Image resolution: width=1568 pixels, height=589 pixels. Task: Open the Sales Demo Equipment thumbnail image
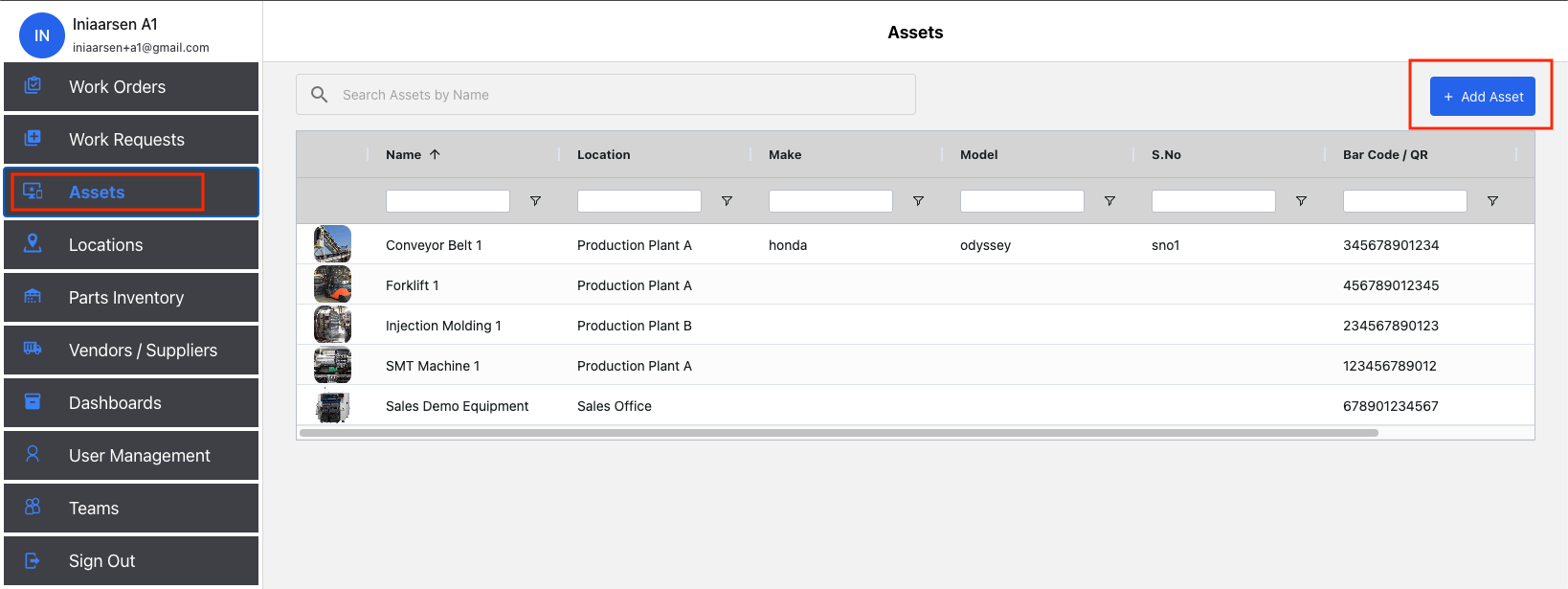tap(332, 406)
